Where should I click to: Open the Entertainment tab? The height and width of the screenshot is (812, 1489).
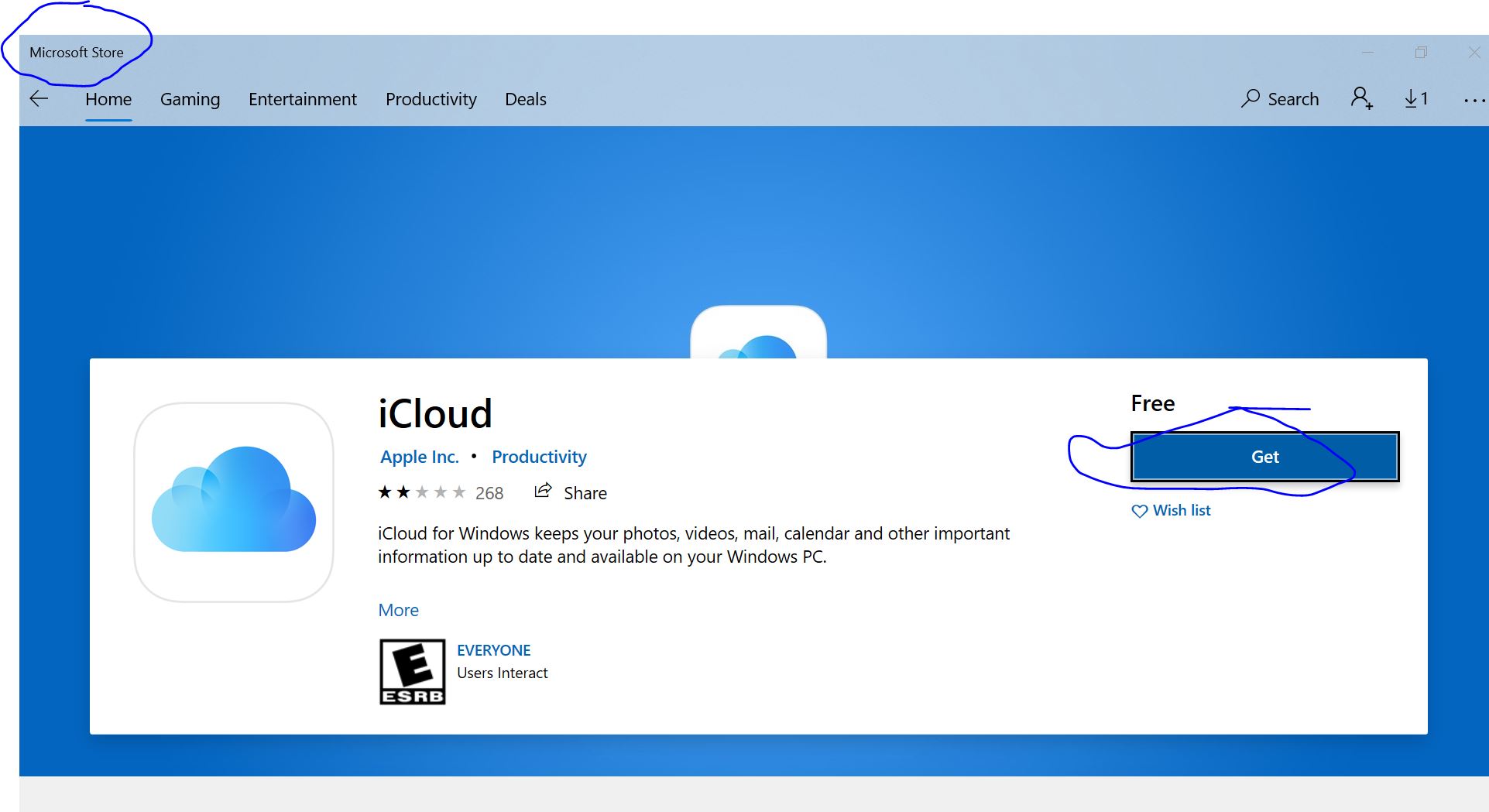tap(303, 99)
